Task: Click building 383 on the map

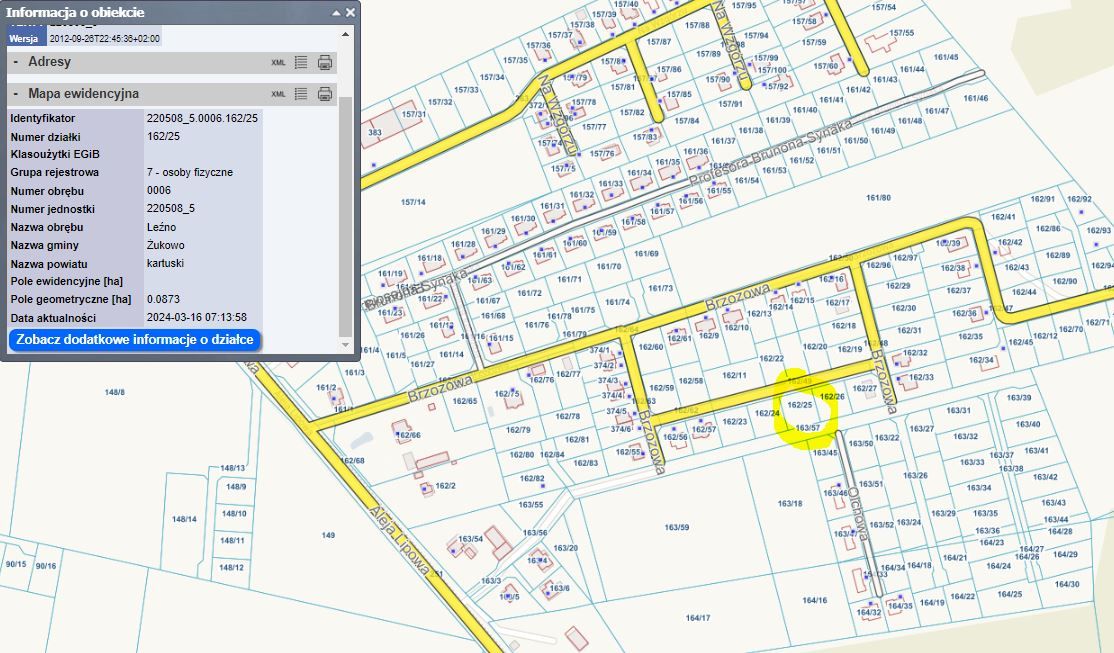Action: pyautogui.click(x=375, y=132)
